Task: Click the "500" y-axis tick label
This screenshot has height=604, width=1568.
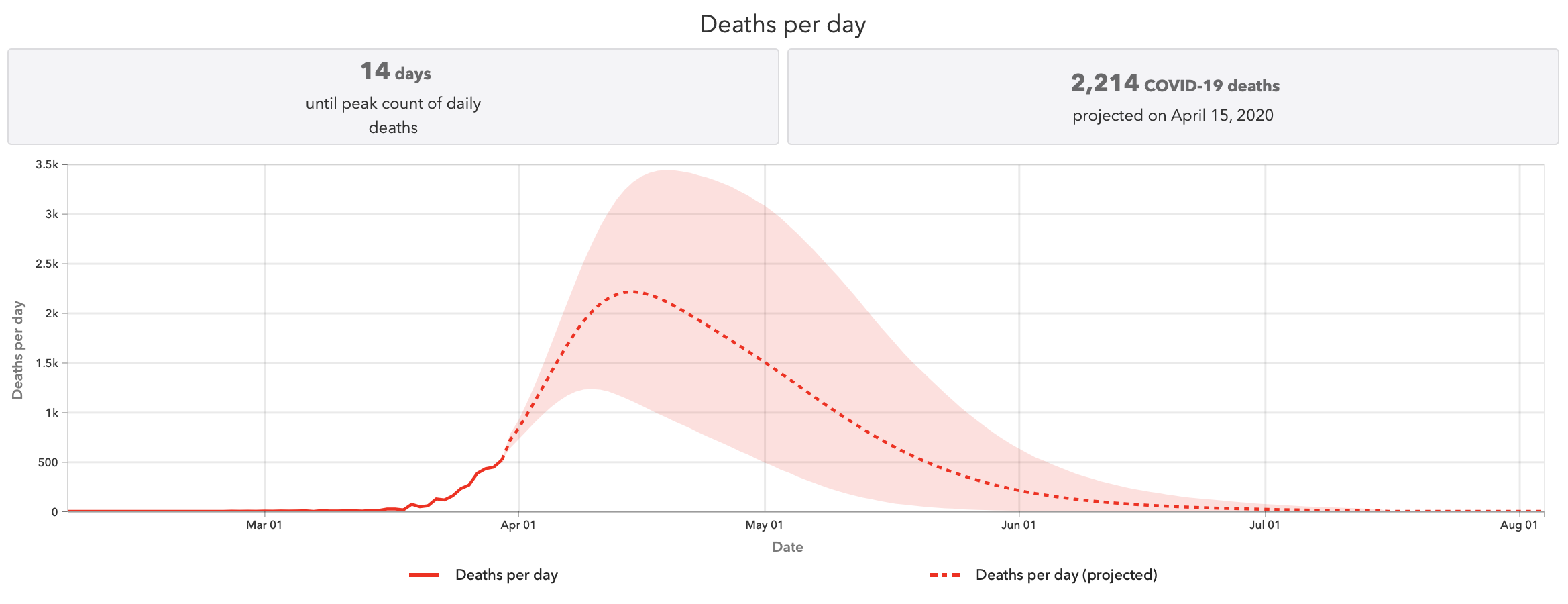Action: [x=48, y=462]
